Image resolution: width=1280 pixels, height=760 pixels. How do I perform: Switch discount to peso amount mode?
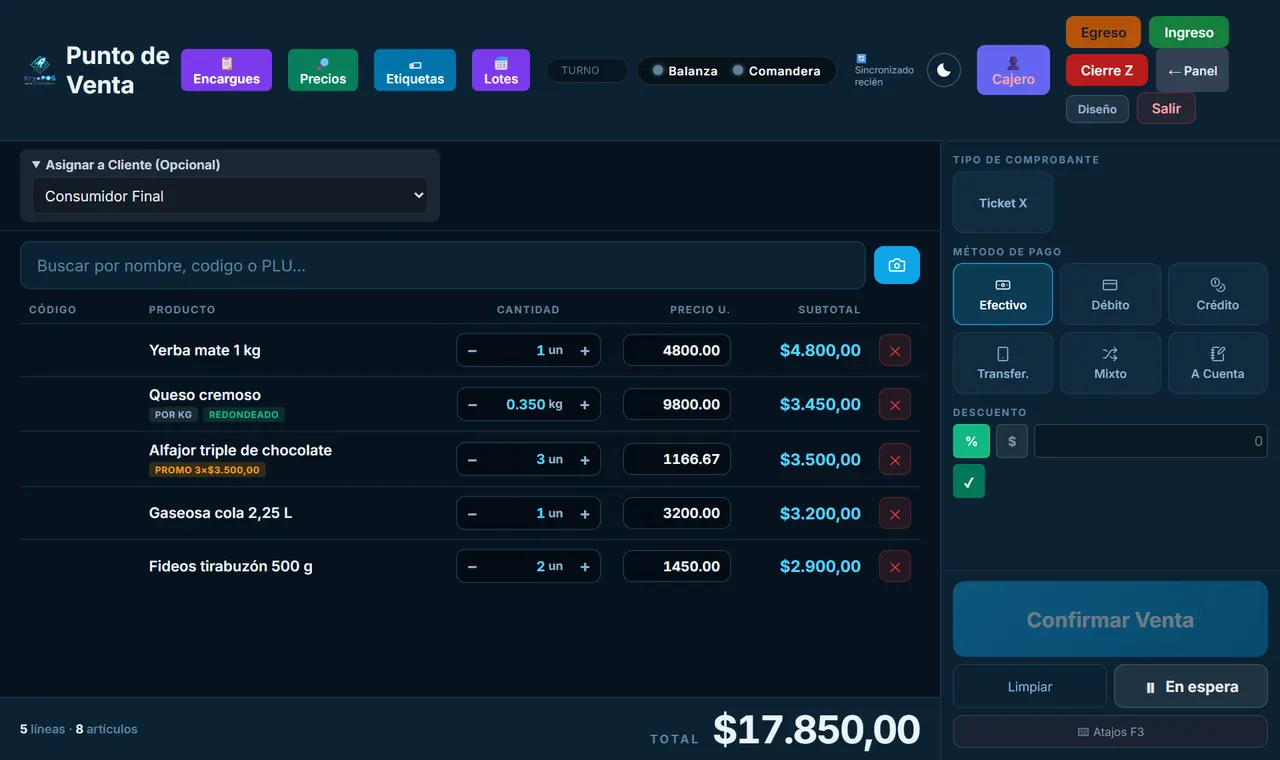pyautogui.click(x=1012, y=441)
